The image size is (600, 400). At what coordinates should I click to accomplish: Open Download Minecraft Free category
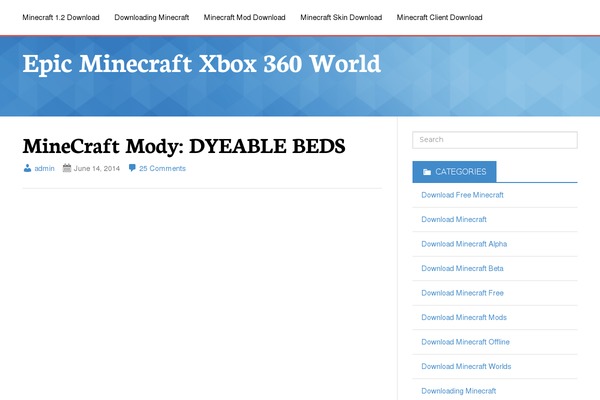coord(462,293)
